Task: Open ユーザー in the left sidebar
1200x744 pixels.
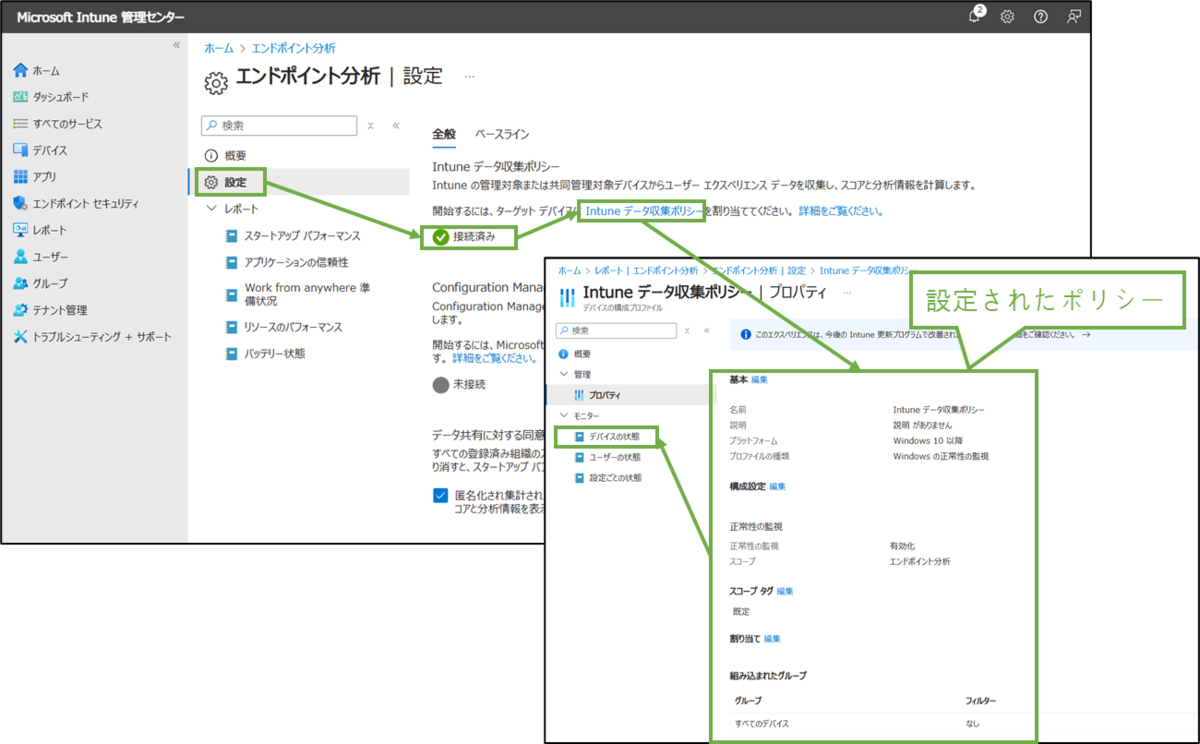Action: pyautogui.click(x=41, y=257)
